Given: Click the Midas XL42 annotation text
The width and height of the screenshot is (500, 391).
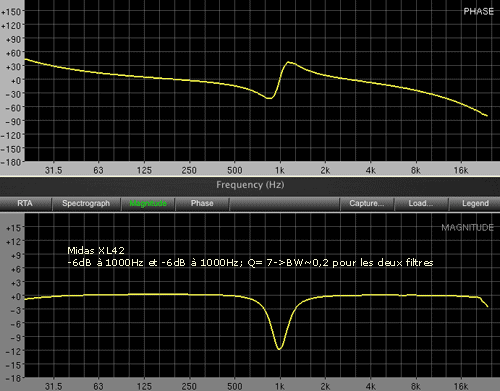Looking at the screenshot, I should tap(96, 250).
